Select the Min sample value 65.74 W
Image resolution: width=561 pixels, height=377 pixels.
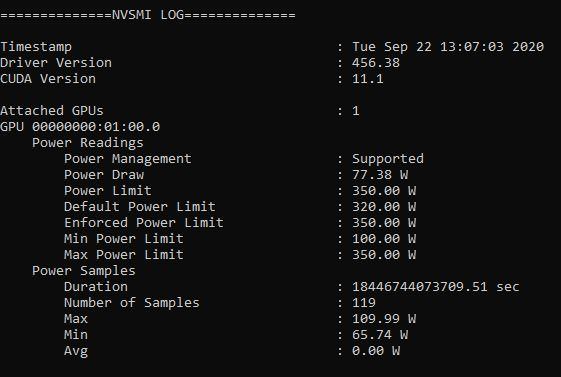pos(380,335)
